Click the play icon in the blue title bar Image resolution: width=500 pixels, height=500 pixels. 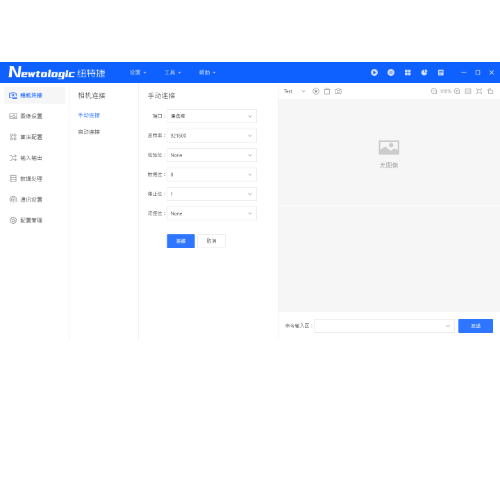(x=374, y=72)
